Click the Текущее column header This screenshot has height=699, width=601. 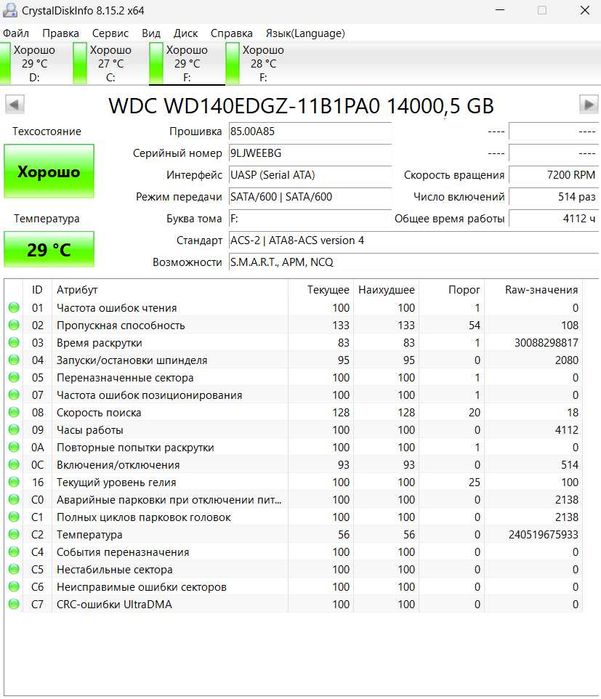pyautogui.click(x=321, y=290)
